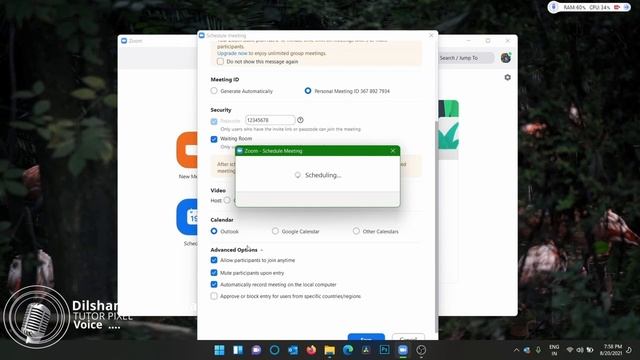
Task: Click the blue Save button
Action: (366, 337)
